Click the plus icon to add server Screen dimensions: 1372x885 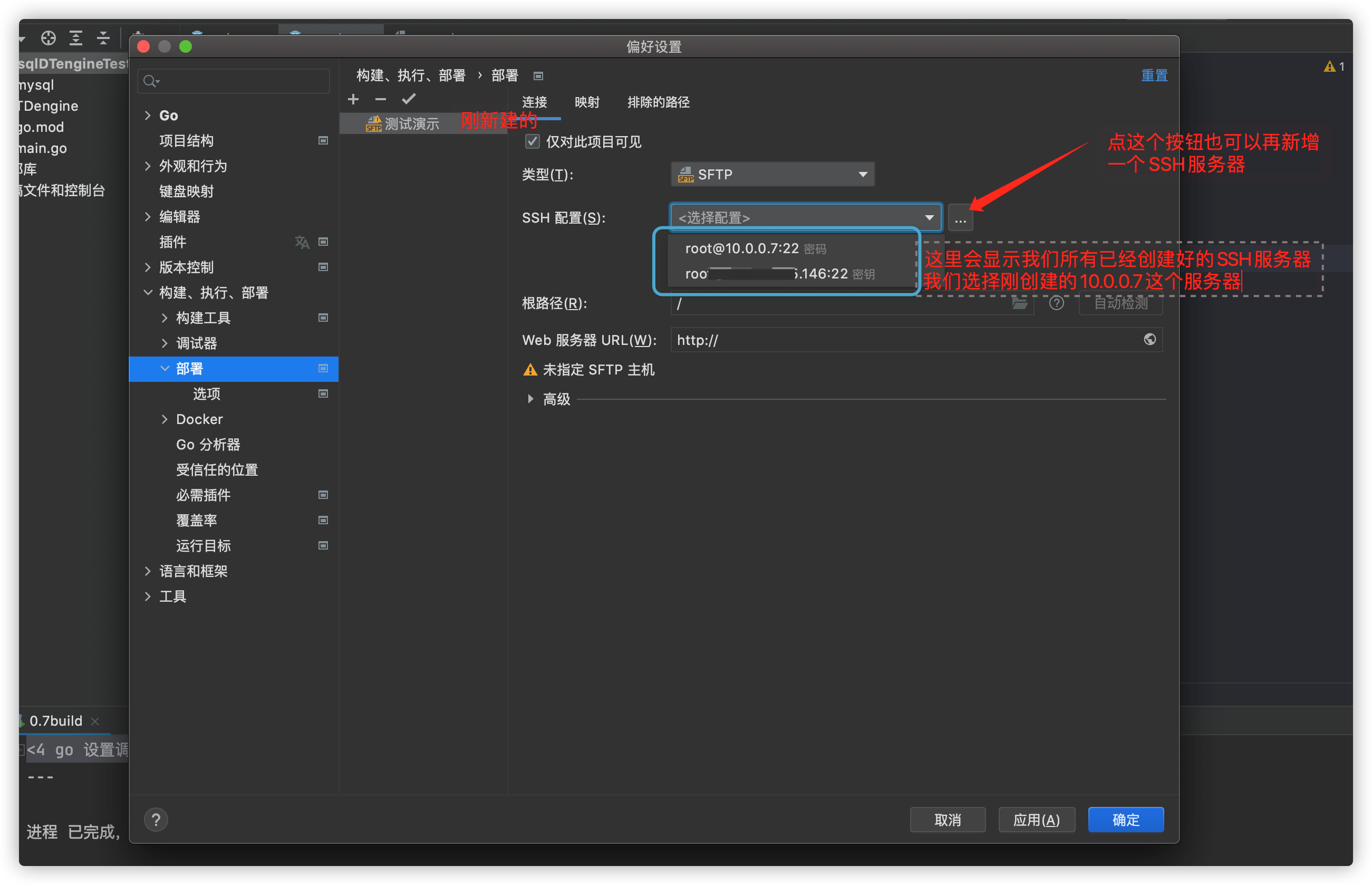pyautogui.click(x=353, y=100)
